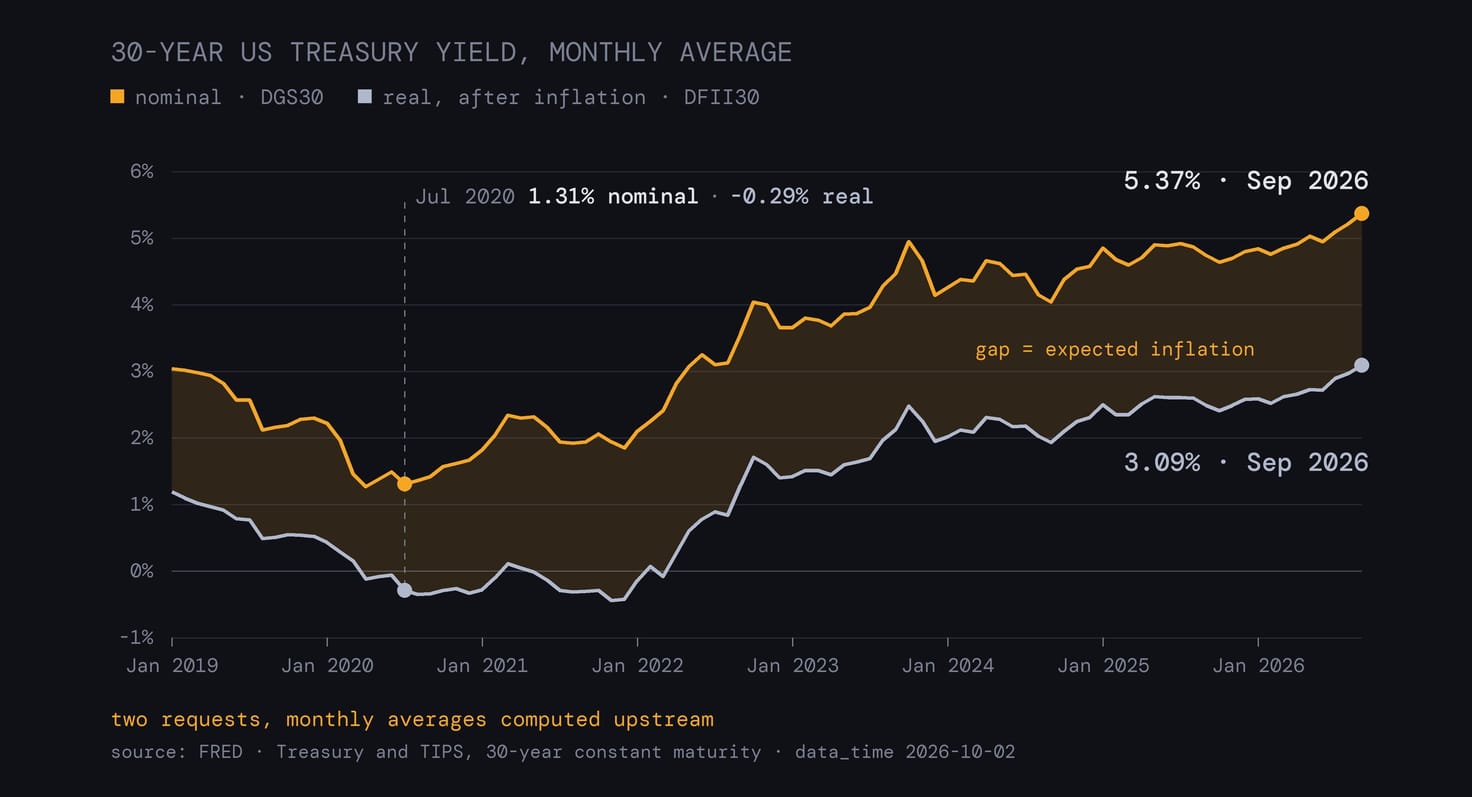Click the Jan 2020 x-axis label
The width and height of the screenshot is (1472, 797).
point(327,665)
